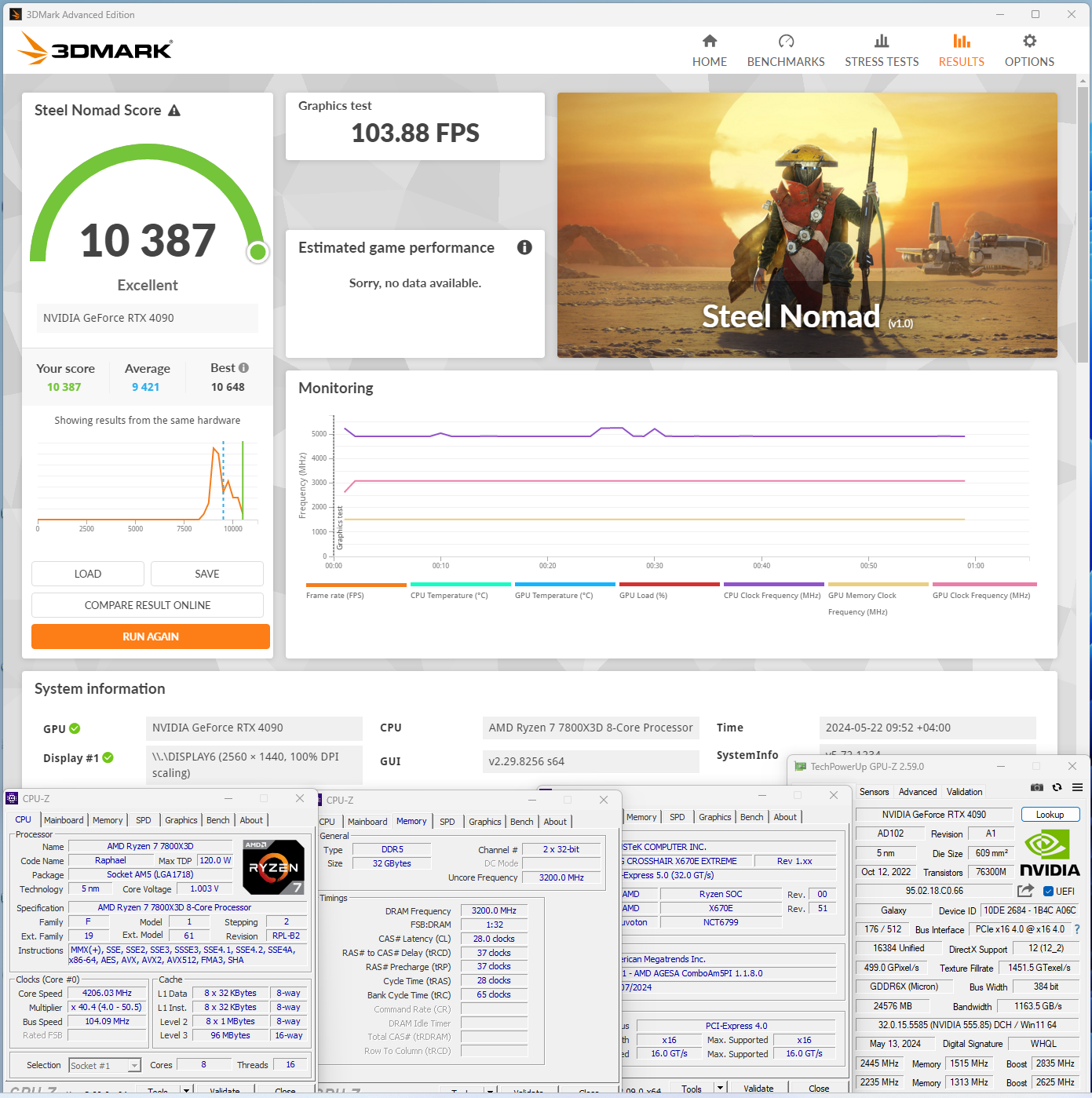Open the GPU-Z hamburger menu
Screen dimensions: 1092x1098
pos(1077,787)
